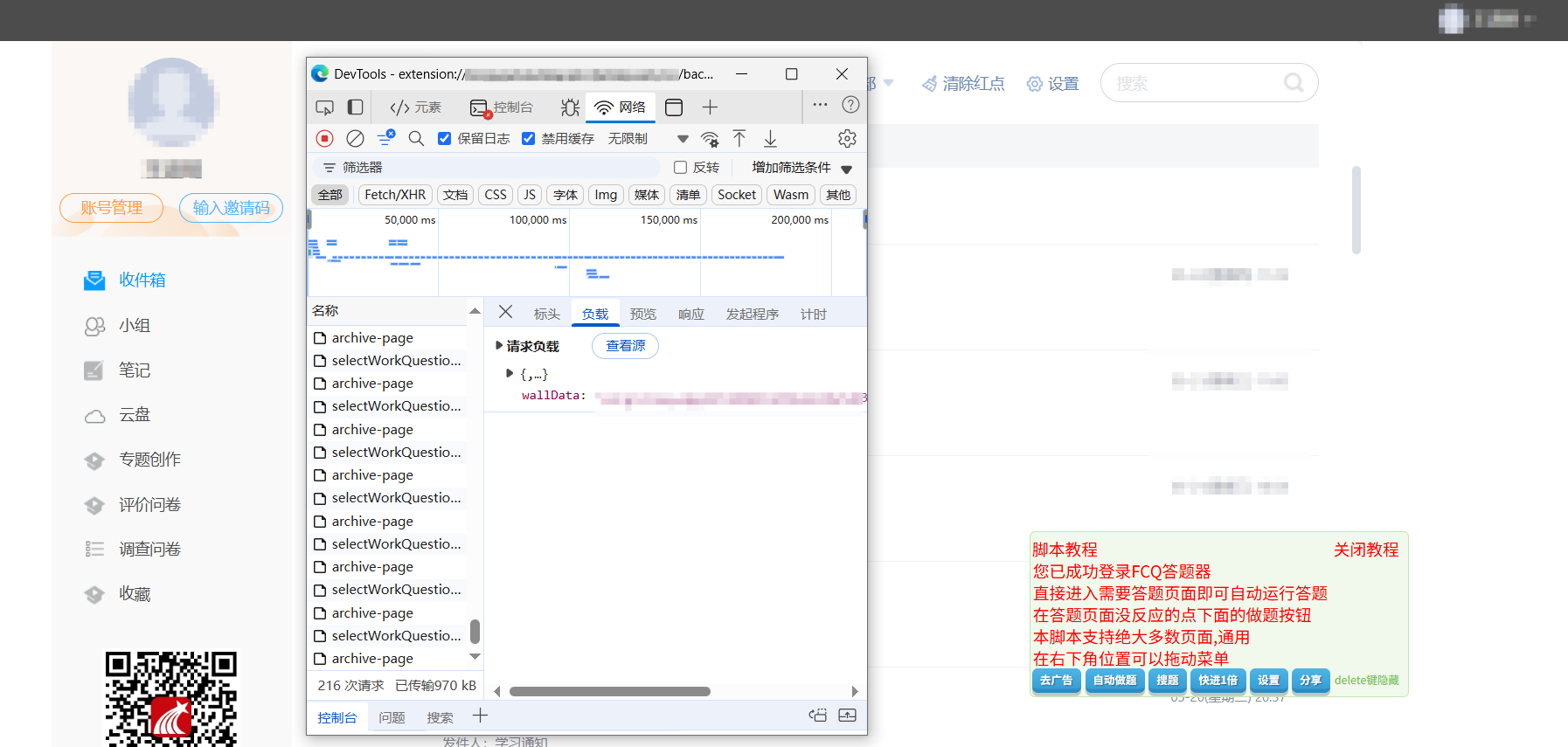This screenshot has width=1568, height=747.
Task: Open the DevTools help icon
Action: click(850, 105)
